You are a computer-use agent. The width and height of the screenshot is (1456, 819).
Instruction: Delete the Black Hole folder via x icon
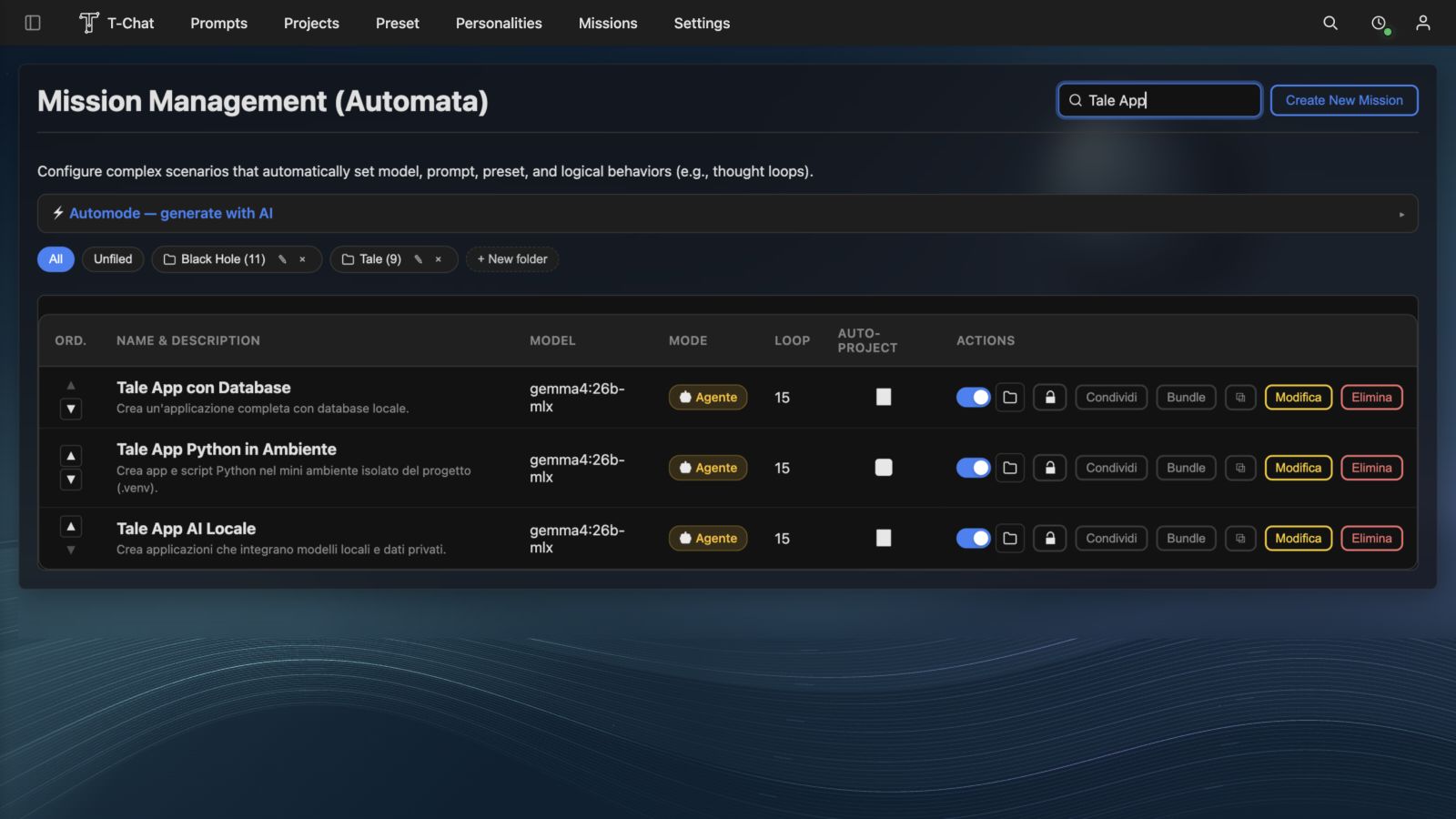(302, 259)
